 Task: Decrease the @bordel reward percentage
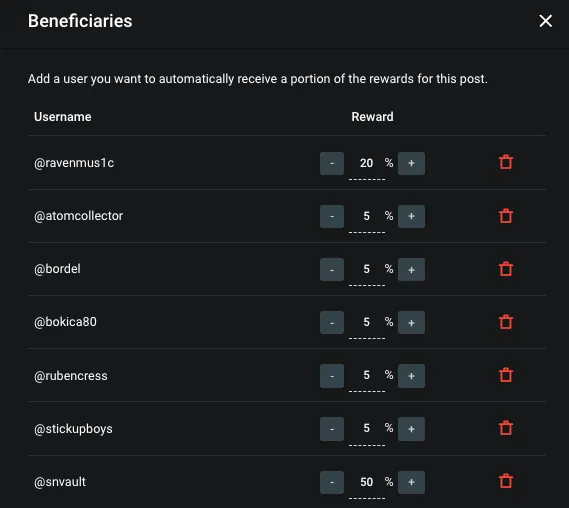tap(332, 269)
